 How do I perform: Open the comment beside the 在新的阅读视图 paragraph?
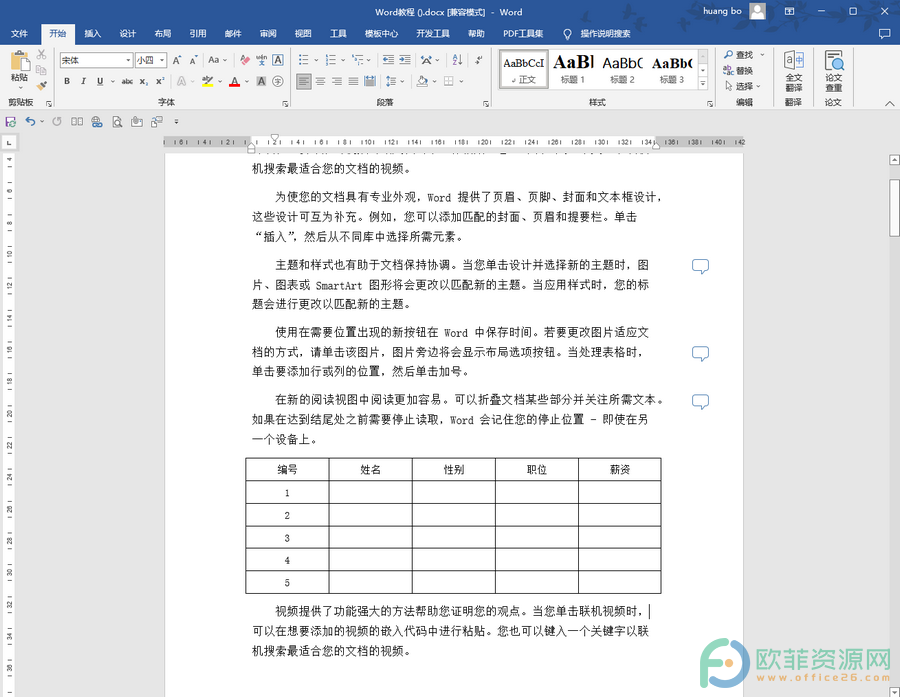tap(700, 402)
